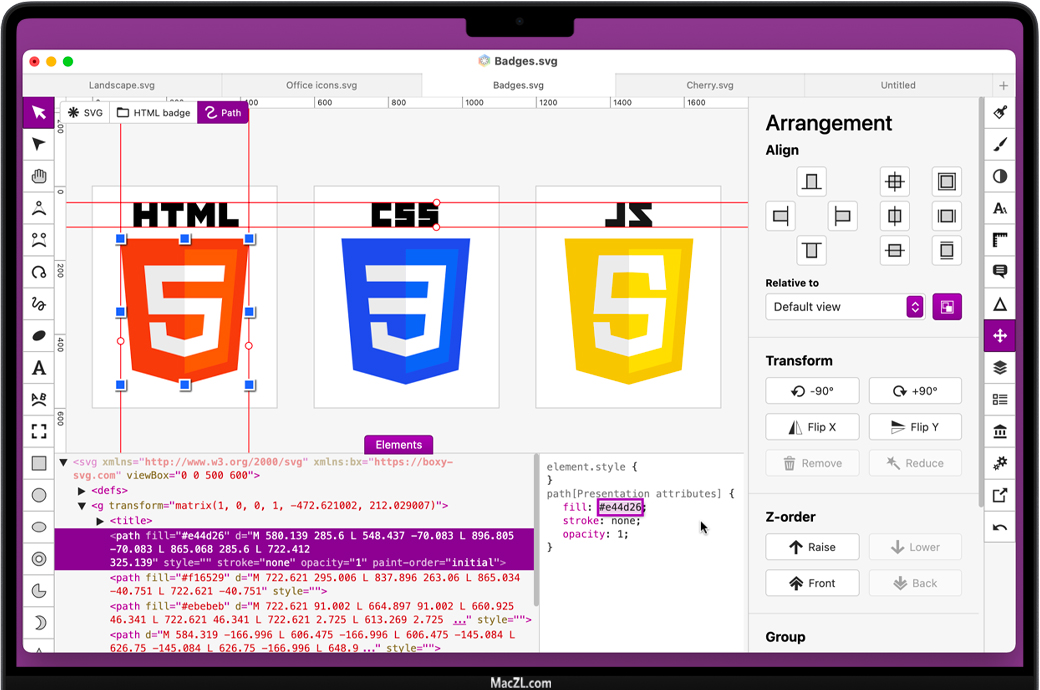The width and height of the screenshot is (1040, 690).
Task: Open the Objects layers panel
Action: coord(999,368)
